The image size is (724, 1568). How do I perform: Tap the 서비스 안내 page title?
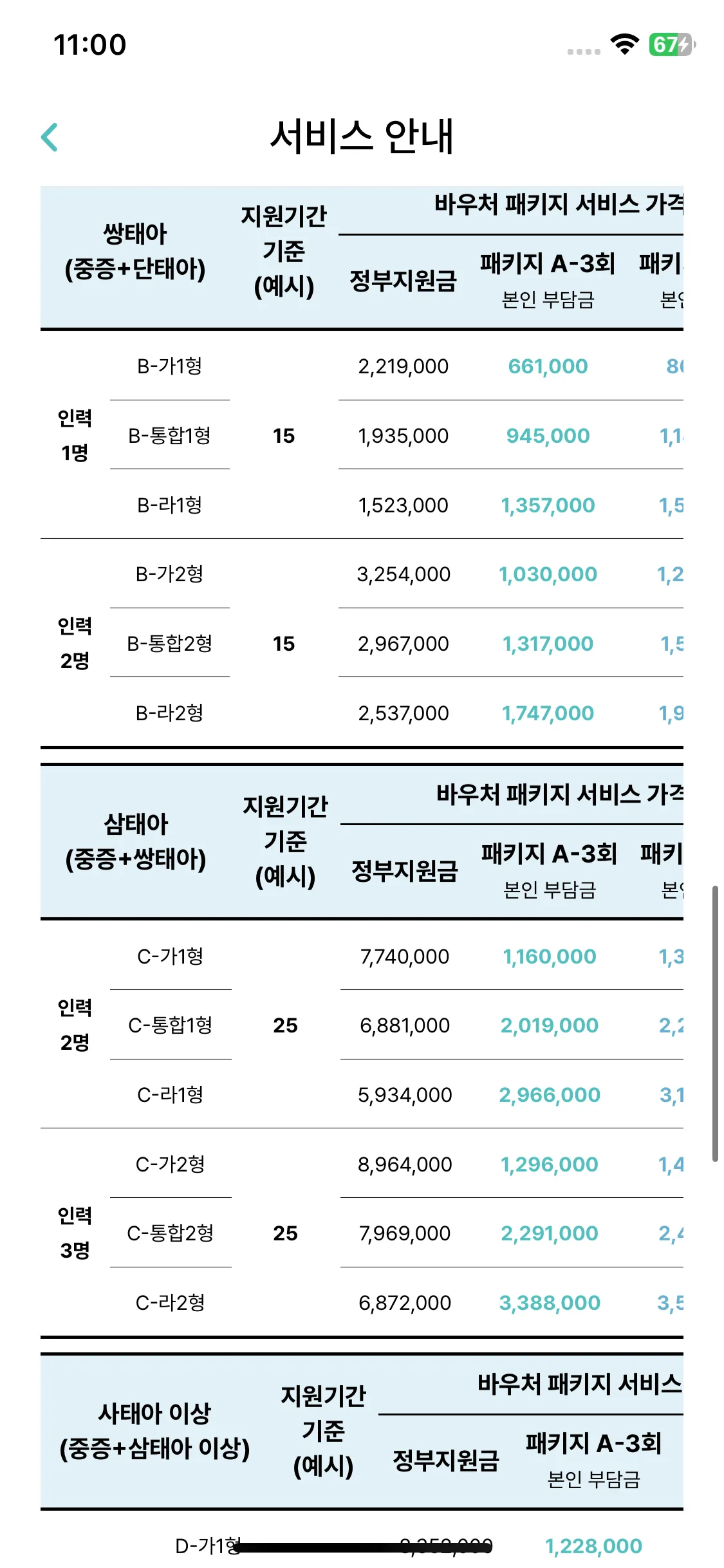[x=362, y=136]
